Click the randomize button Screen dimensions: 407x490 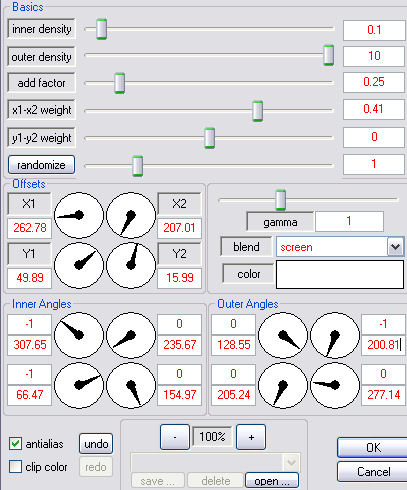point(41,165)
